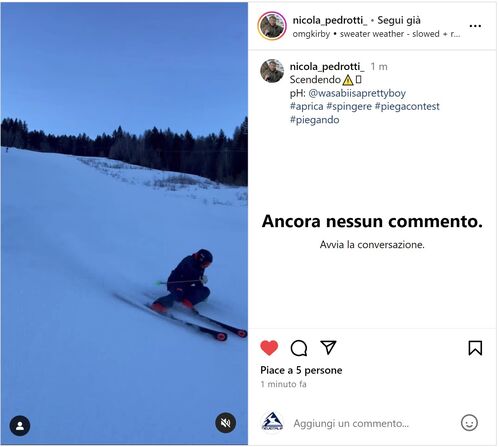
Task: Open the three-dots more options menu
Action: 475,26
